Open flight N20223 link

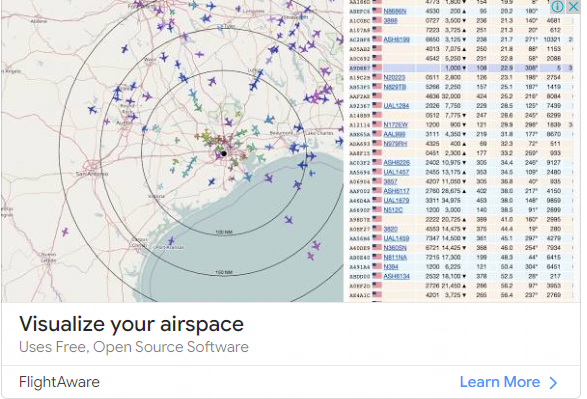[394, 77]
